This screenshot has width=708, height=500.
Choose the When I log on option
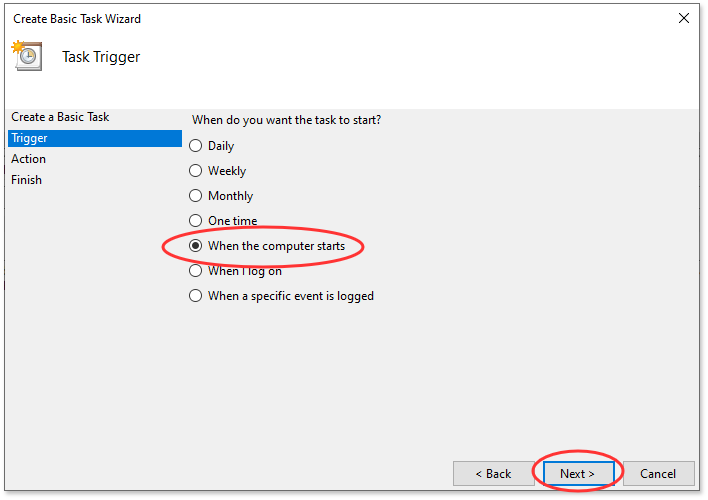pos(196,271)
